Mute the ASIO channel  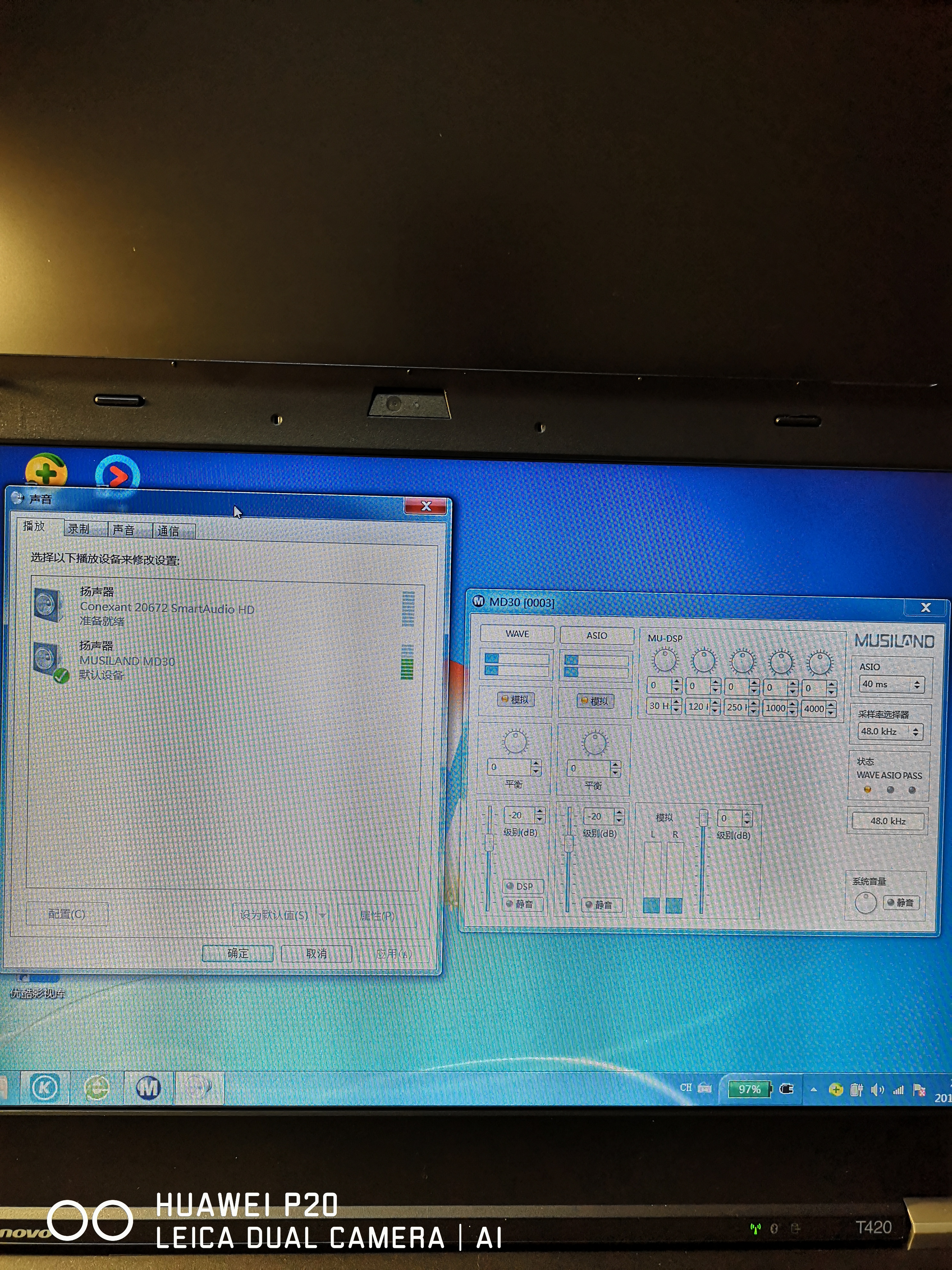602,905
